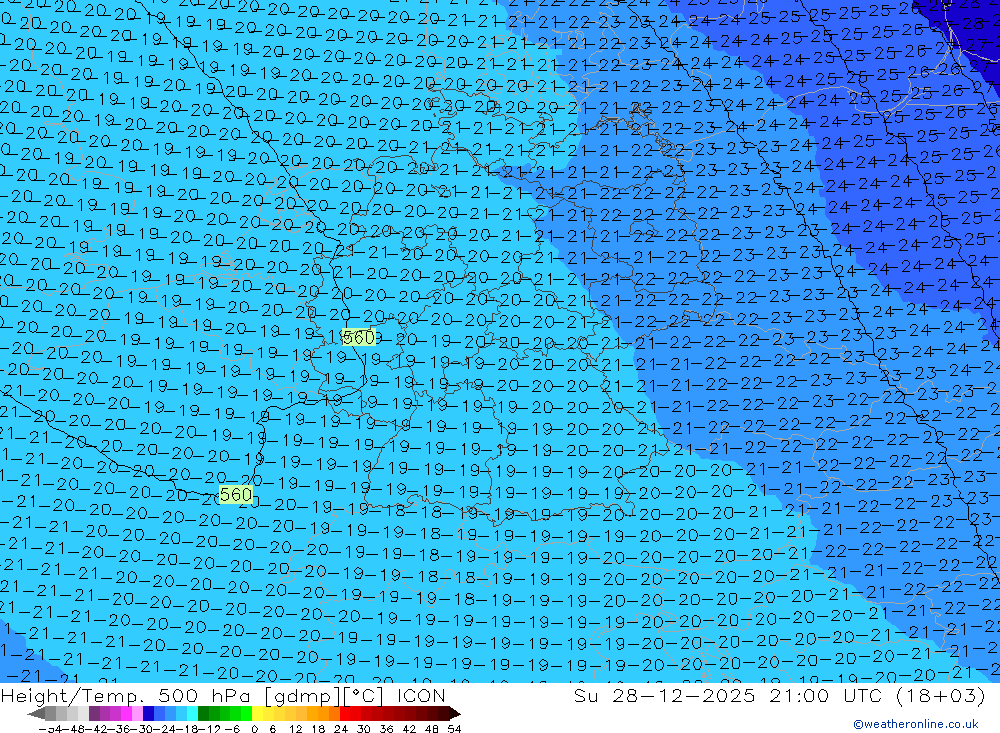The height and width of the screenshot is (733, 1000).
Task: Select the dark purple swatch above -42 in legend
Action: 94,713
